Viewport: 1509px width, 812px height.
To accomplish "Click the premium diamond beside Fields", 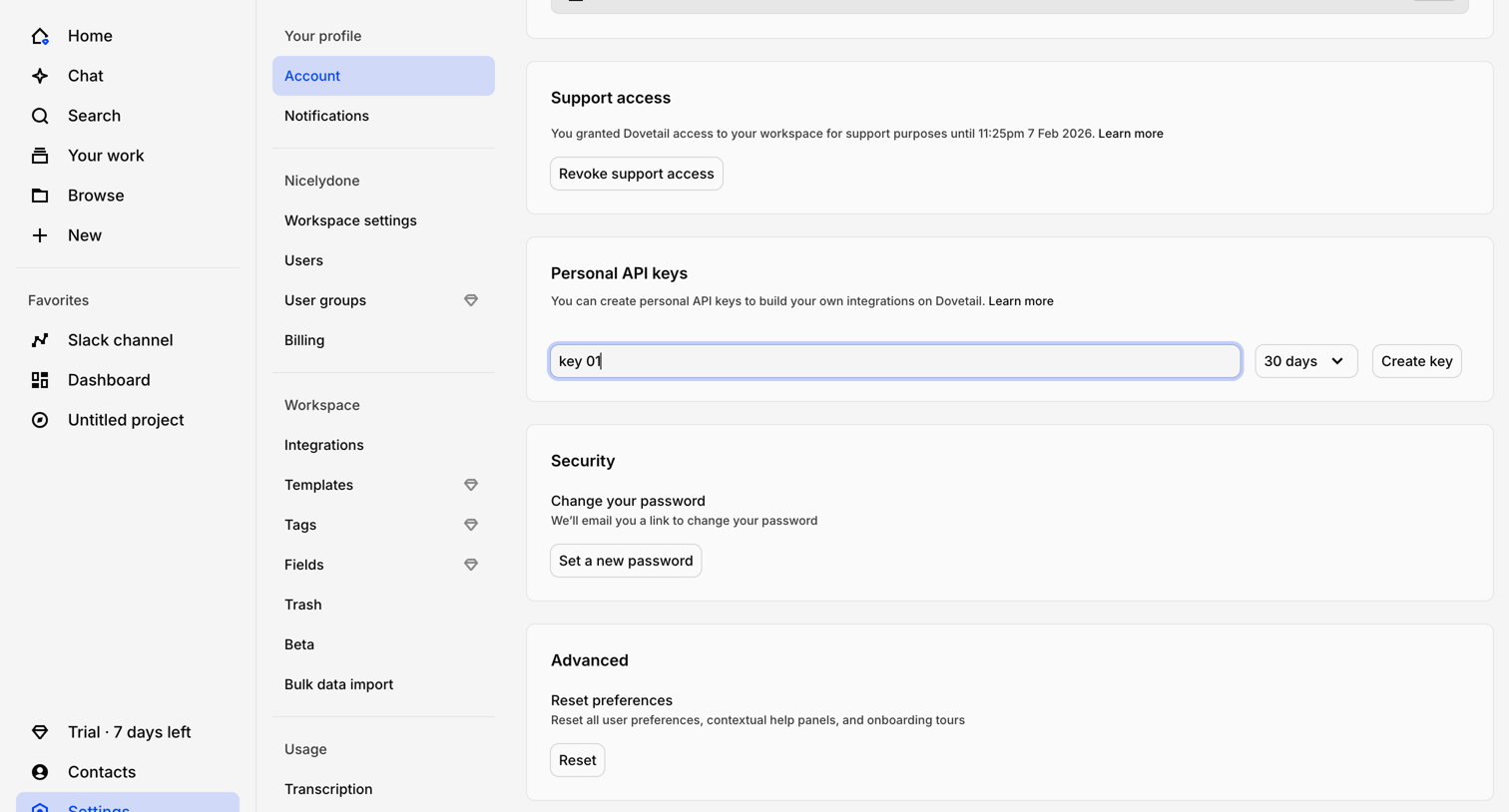I will (471, 565).
